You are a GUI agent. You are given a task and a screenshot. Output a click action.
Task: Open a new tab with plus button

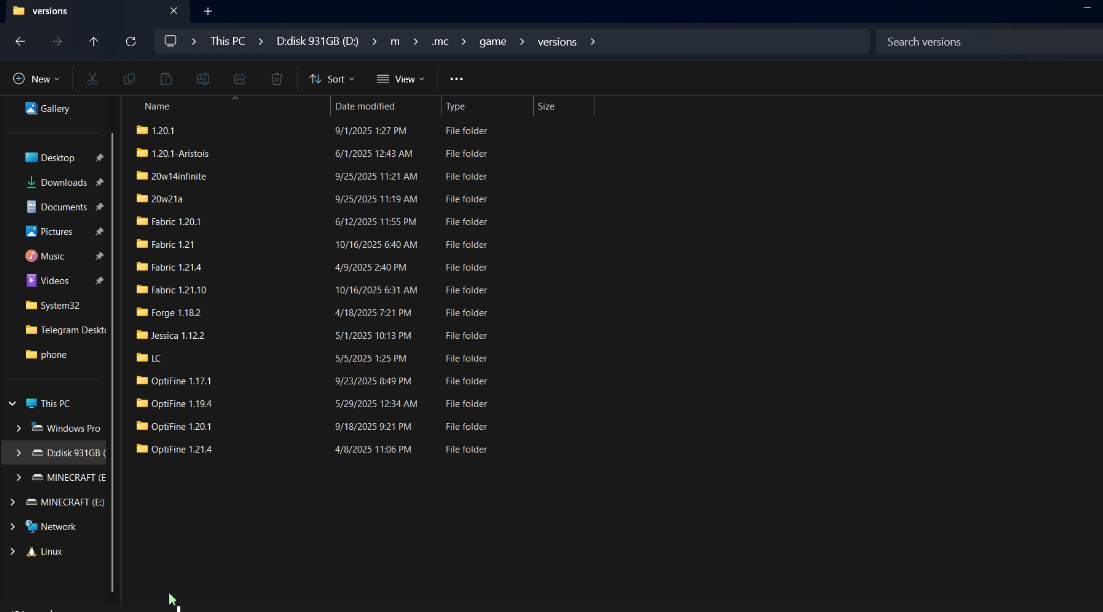208,11
